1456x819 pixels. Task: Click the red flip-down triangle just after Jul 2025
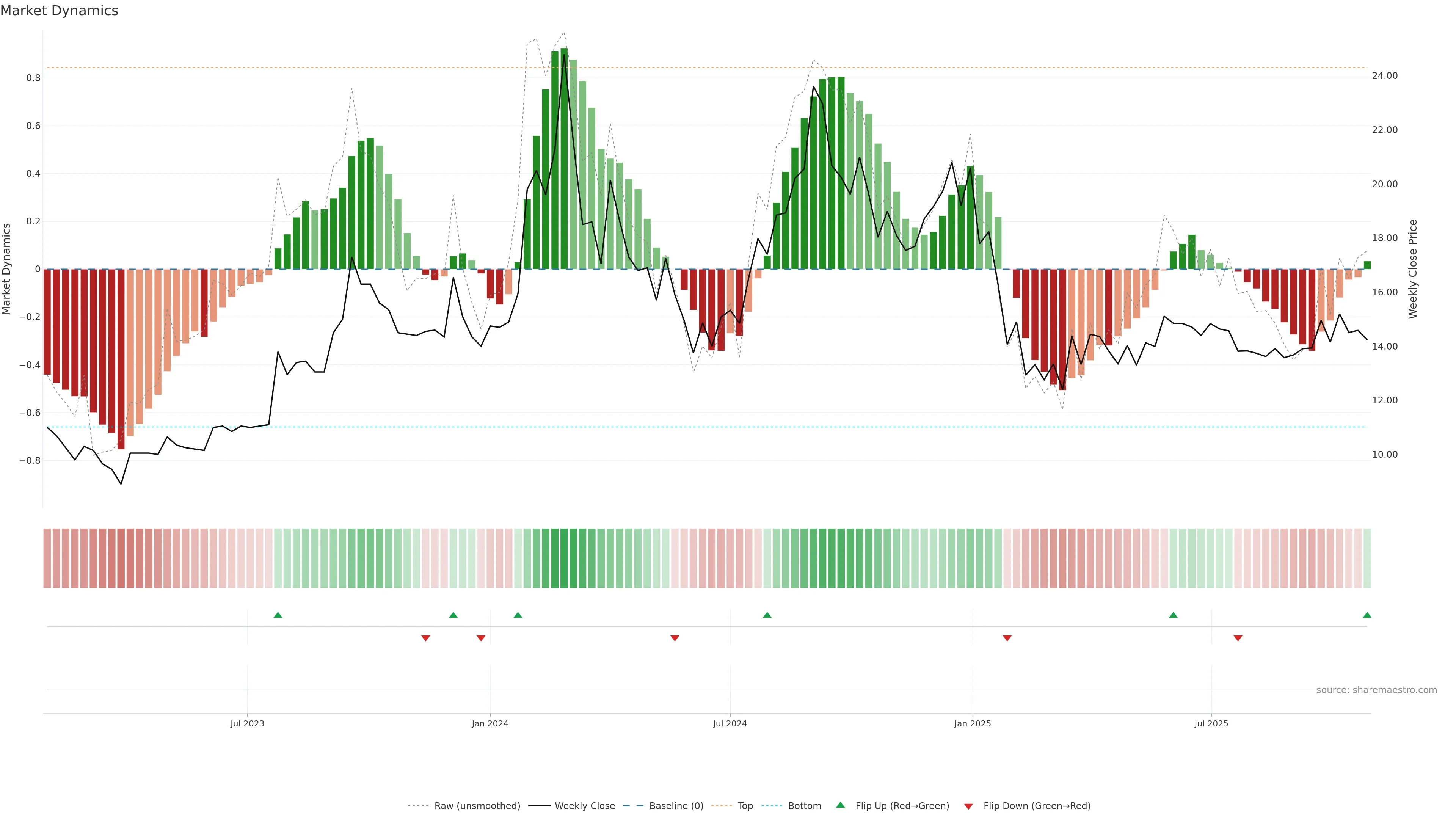(x=1238, y=638)
